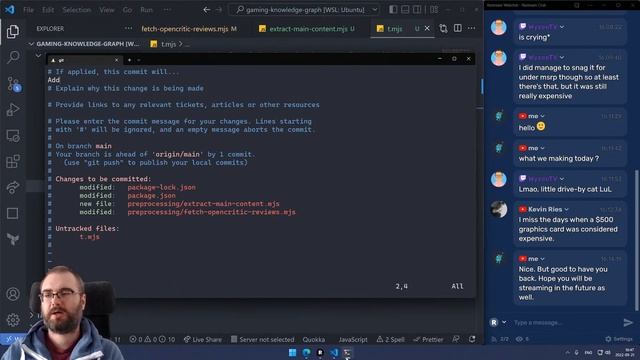Go forward with the navigation arrow
Image resolution: width=640 pixels, height=360 pixels.
[x=219, y=9]
